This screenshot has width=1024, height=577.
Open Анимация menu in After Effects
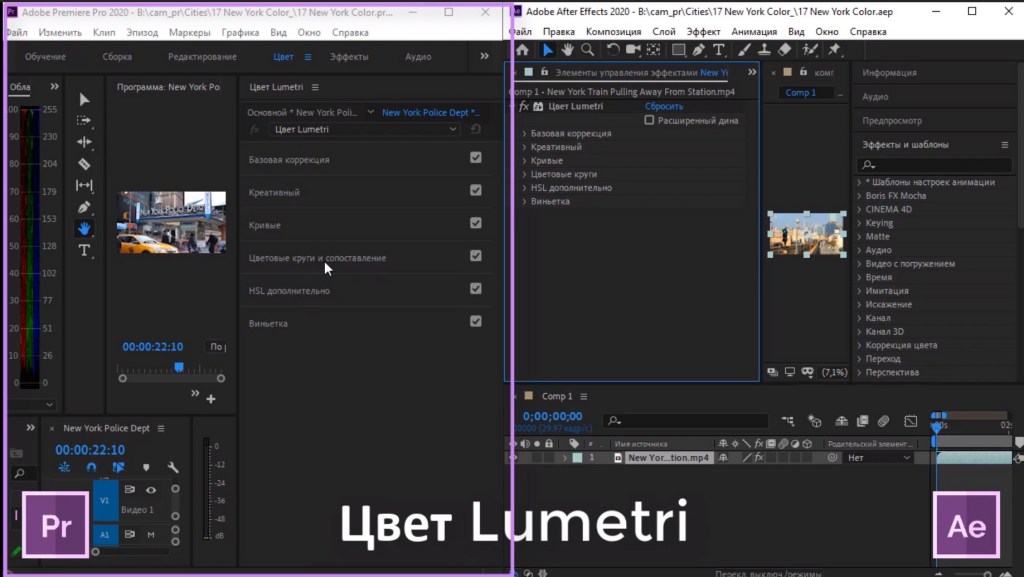(754, 31)
